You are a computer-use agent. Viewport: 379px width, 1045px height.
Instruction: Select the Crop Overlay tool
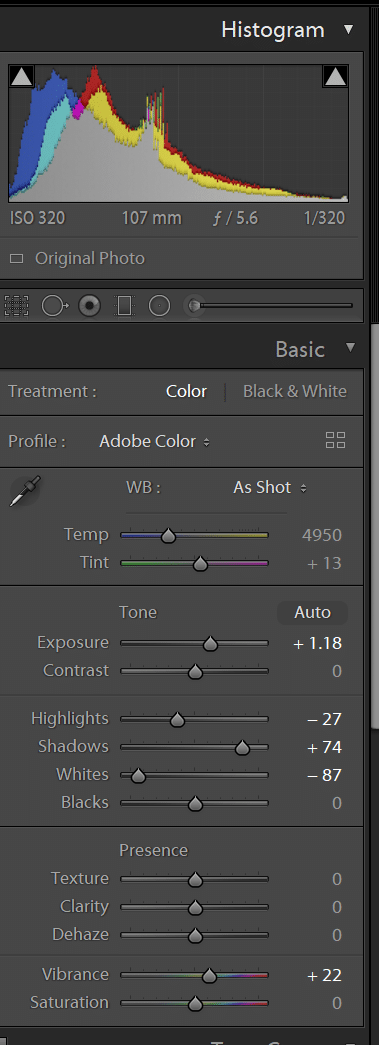click(15, 306)
